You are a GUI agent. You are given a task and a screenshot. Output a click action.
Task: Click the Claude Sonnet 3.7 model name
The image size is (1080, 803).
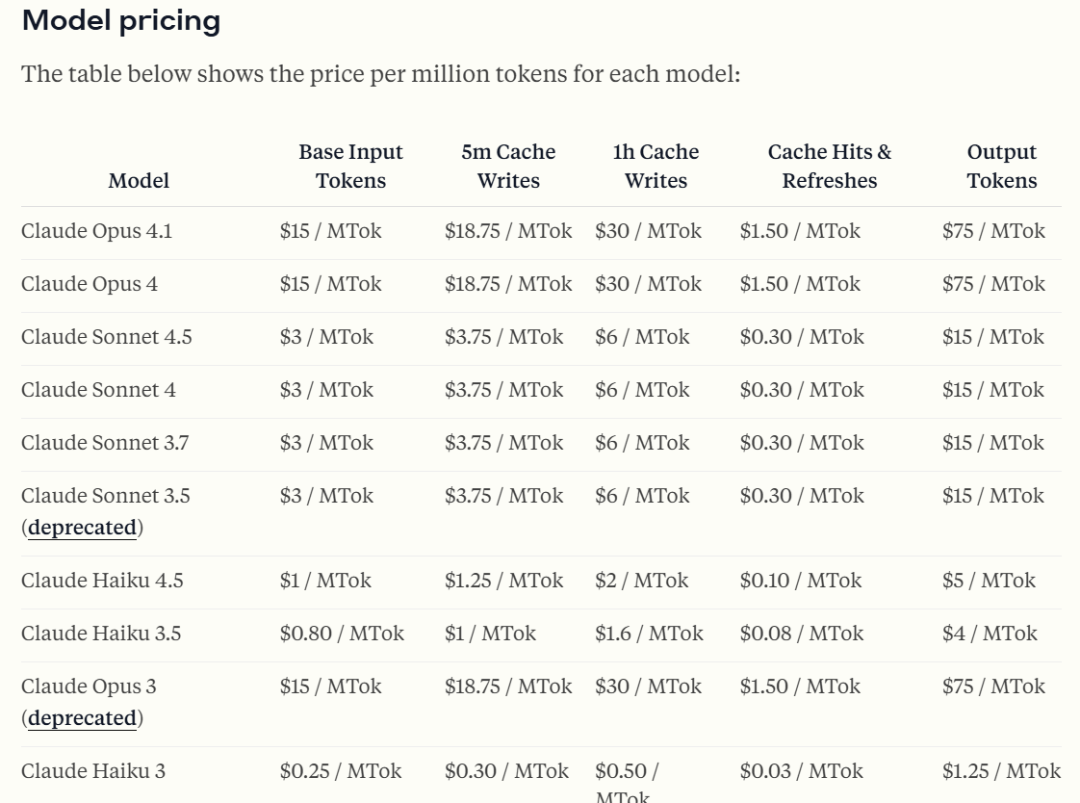[104, 443]
